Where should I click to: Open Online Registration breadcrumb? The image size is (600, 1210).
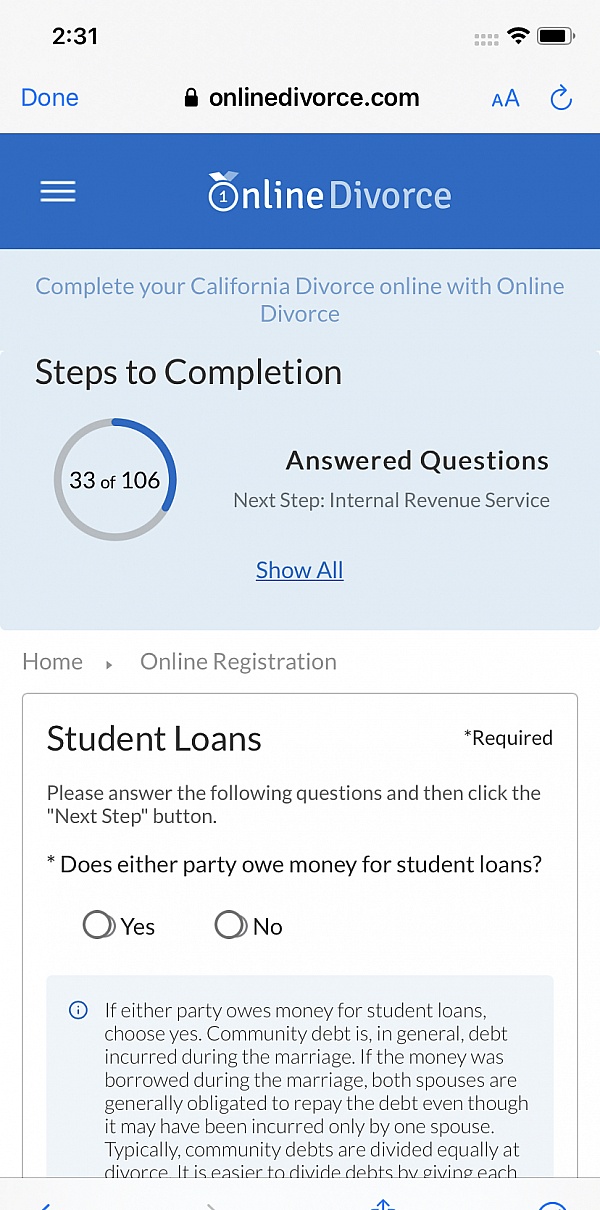click(x=238, y=662)
